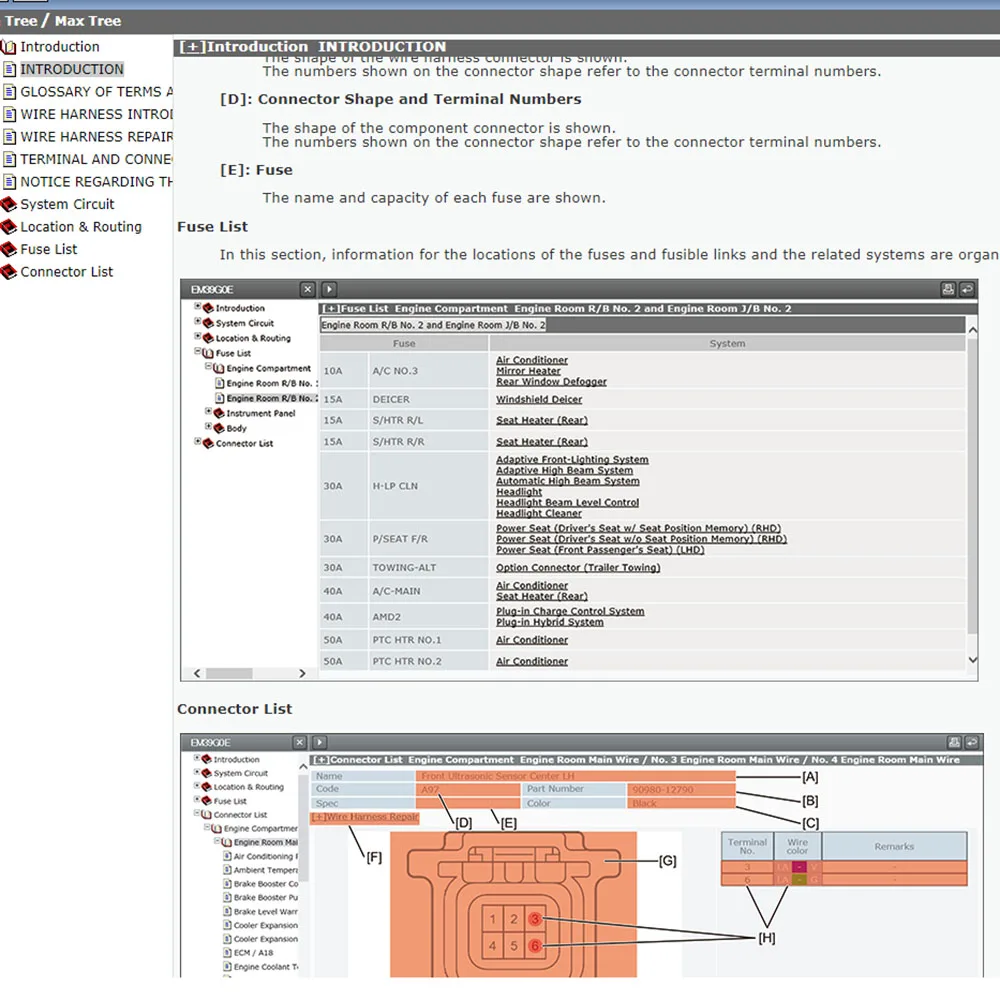The image size is (1000, 1000).
Task: Open Adaptive Front-Lighting System link
Action: pyautogui.click(x=572, y=460)
